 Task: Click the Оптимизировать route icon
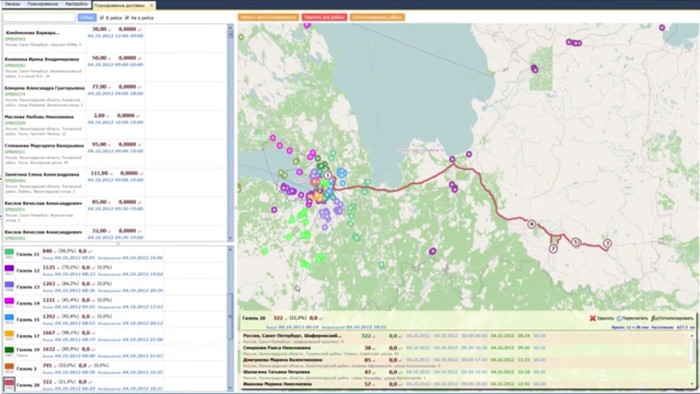click(x=654, y=318)
